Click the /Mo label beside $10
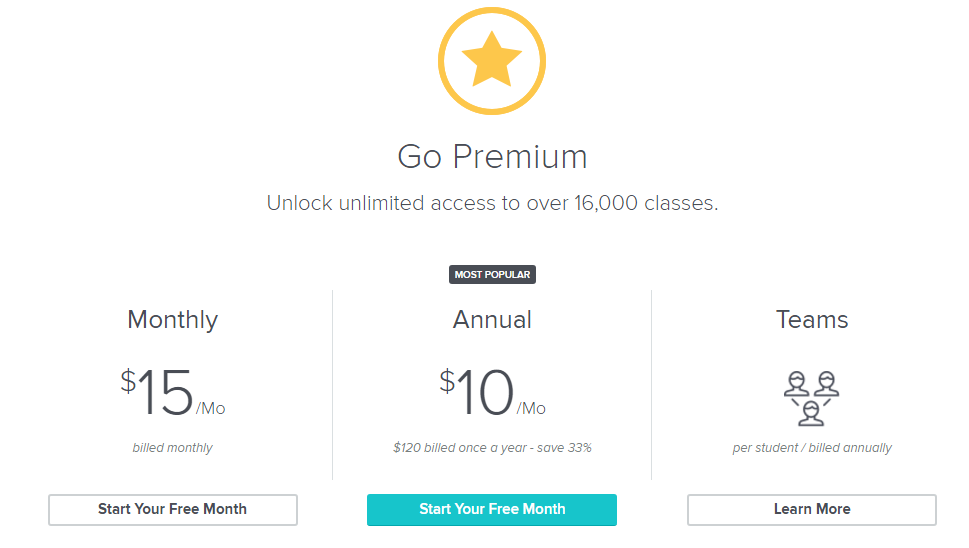The image size is (969, 548). pyautogui.click(x=531, y=408)
